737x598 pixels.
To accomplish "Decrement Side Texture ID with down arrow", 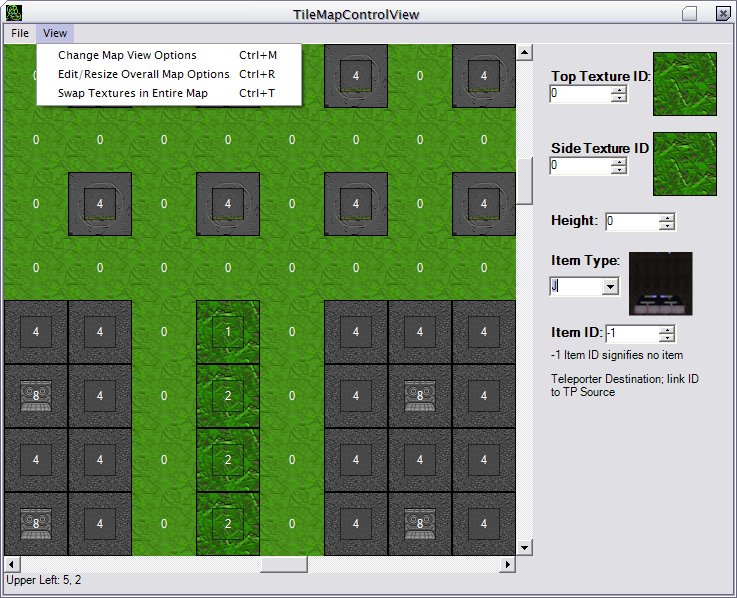I will (619, 170).
